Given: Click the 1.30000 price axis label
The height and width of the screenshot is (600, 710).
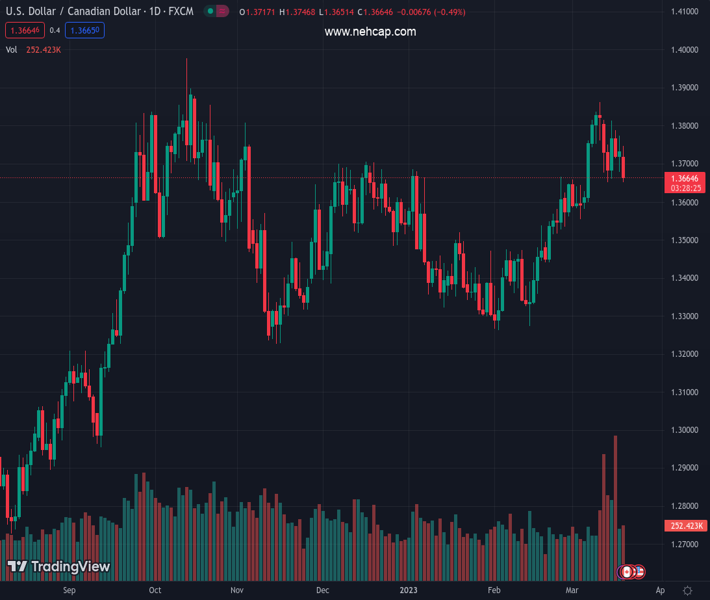Looking at the screenshot, I should click(x=685, y=430).
